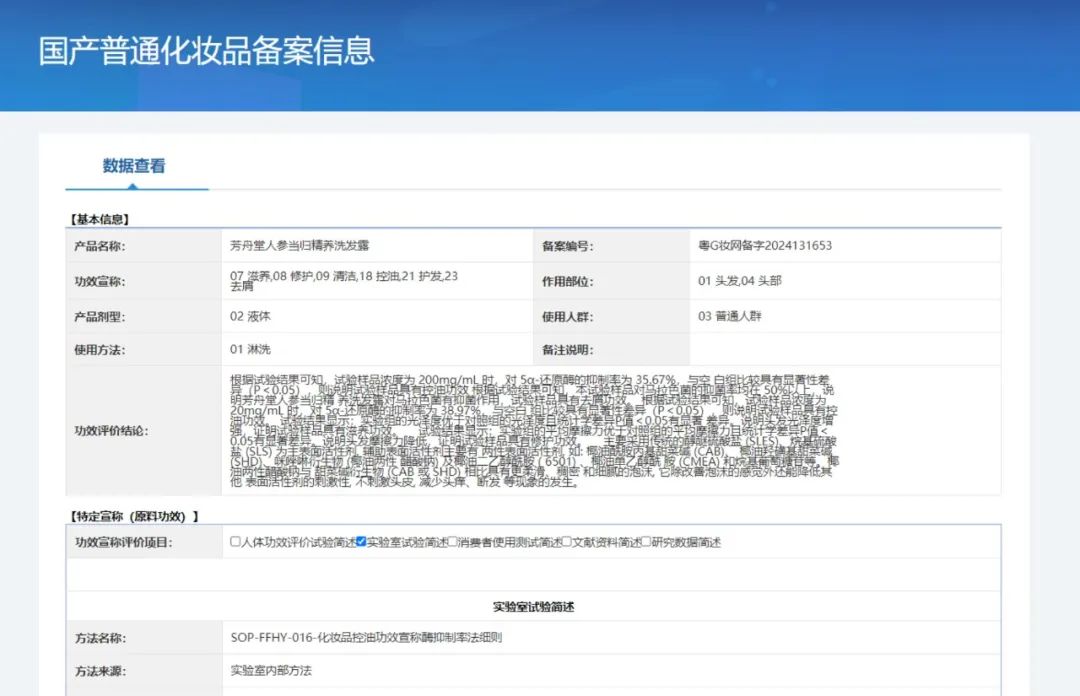Select the value 实验室内部方法
Viewport: 1080px width, 696px height.
point(271,671)
